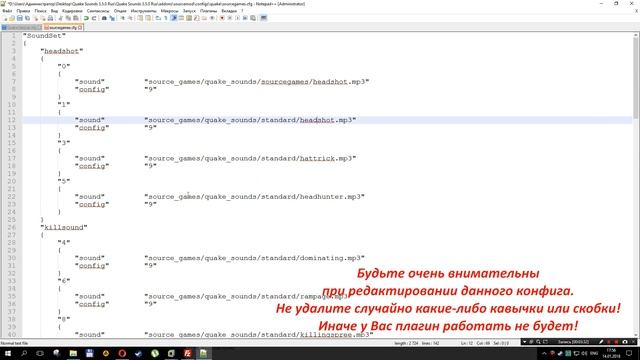Viewport: 640px width, 360px height.
Task: Click the red Record Macro icon
Action: coord(222,18)
